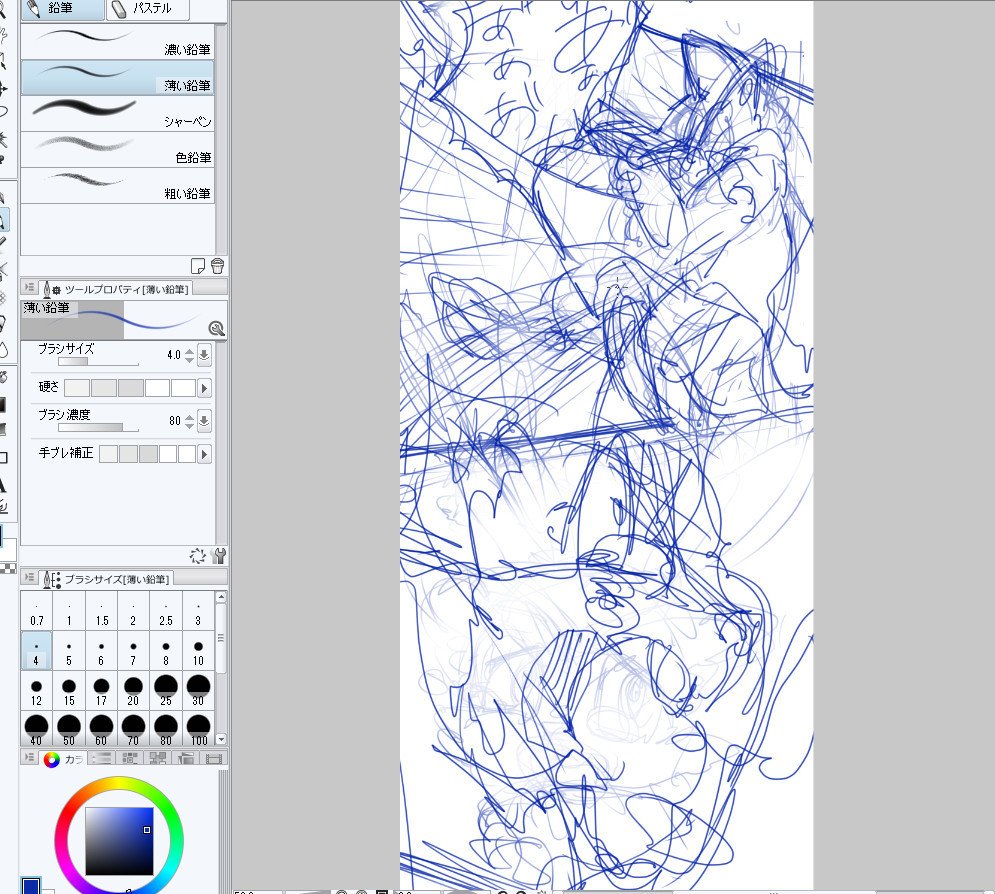The image size is (995, 894).
Task: Pick a color in the saturation square
Action: pyautogui.click(x=119, y=841)
